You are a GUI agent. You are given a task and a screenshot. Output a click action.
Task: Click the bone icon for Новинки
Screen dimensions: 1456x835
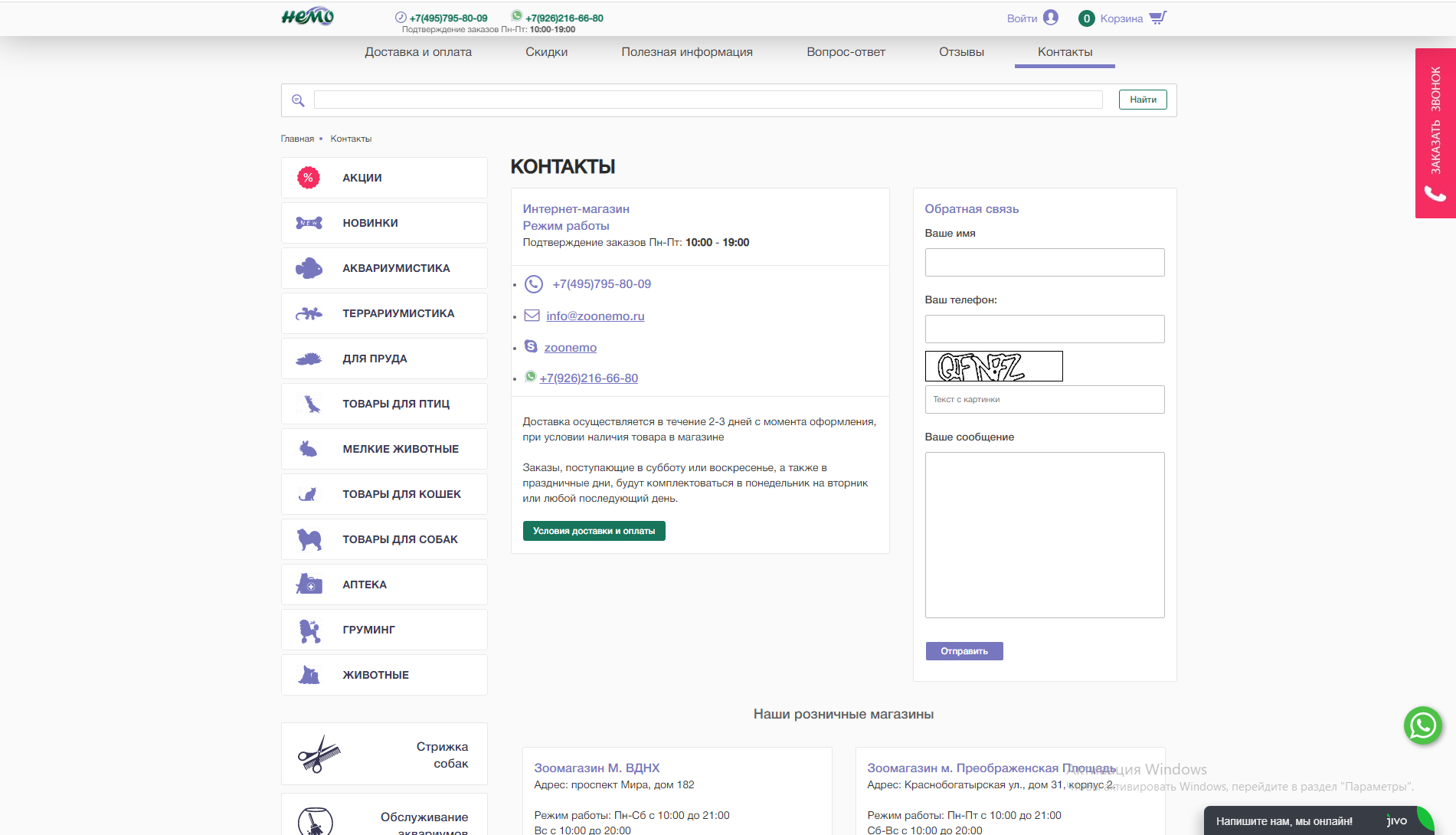click(309, 223)
